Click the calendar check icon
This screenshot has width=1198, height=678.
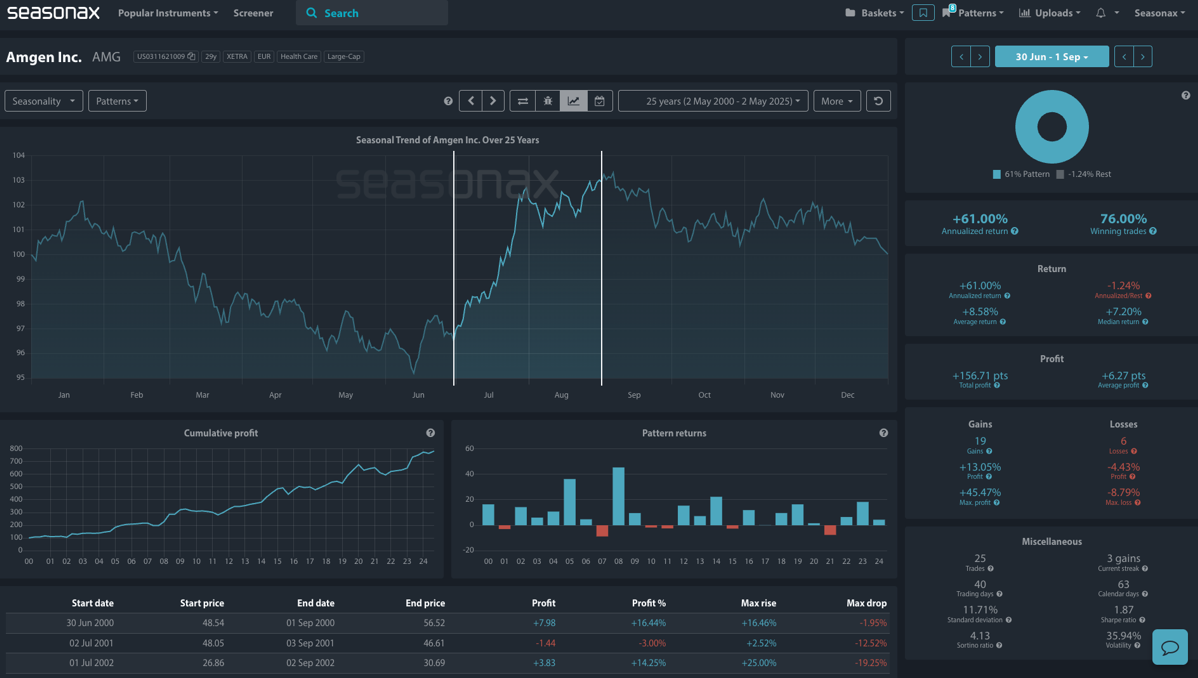point(600,101)
